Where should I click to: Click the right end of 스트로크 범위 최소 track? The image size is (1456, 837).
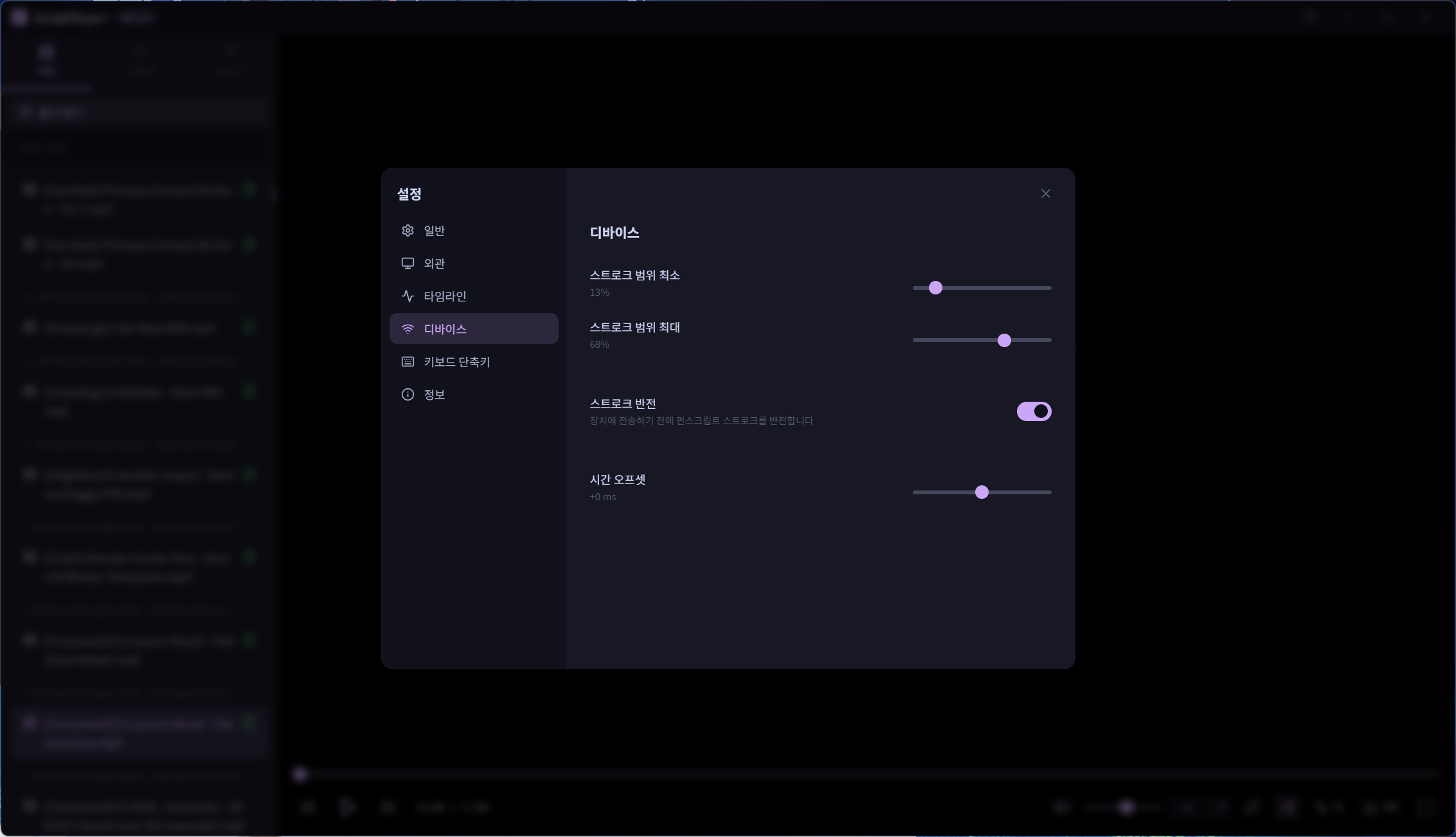coord(1048,288)
